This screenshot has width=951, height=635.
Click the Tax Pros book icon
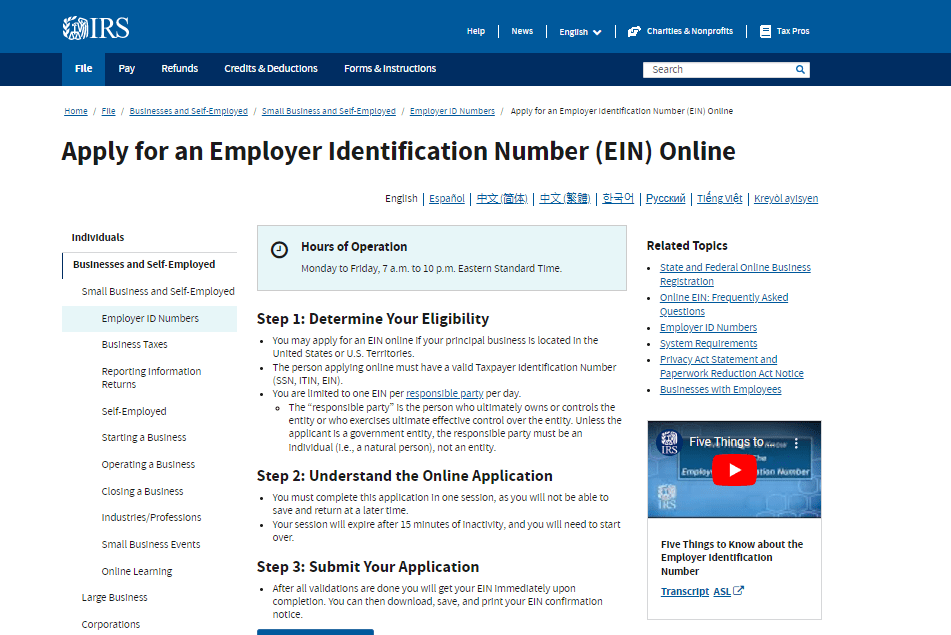(x=765, y=32)
